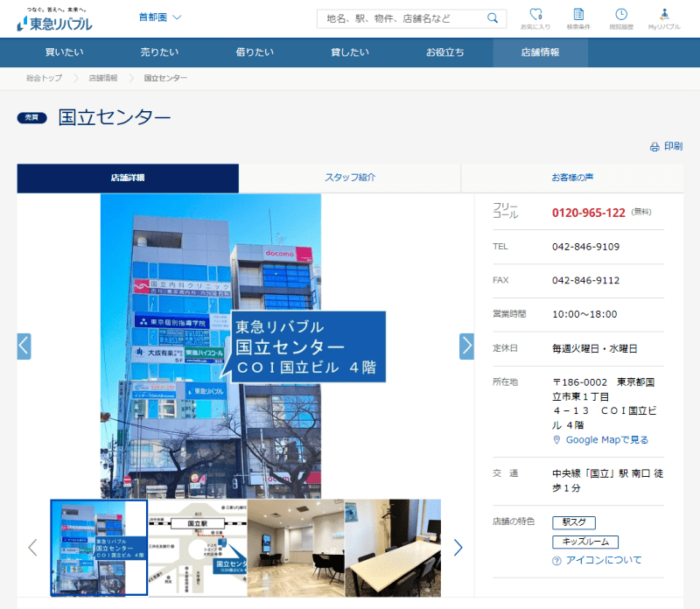Open Google Mapで見る link
Screen dimensions: 700x609
tap(607, 440)
